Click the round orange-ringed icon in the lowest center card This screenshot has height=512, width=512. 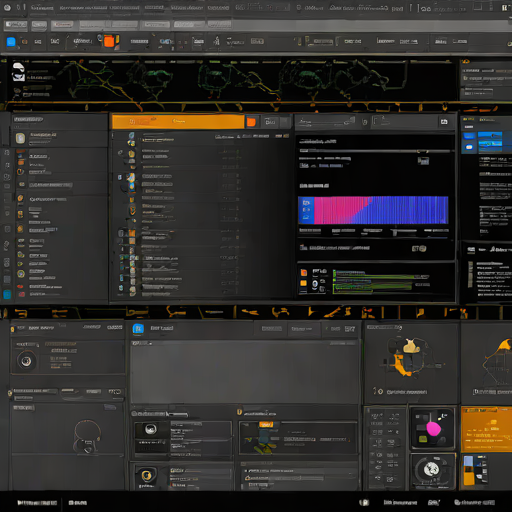[x=146, y=476]
